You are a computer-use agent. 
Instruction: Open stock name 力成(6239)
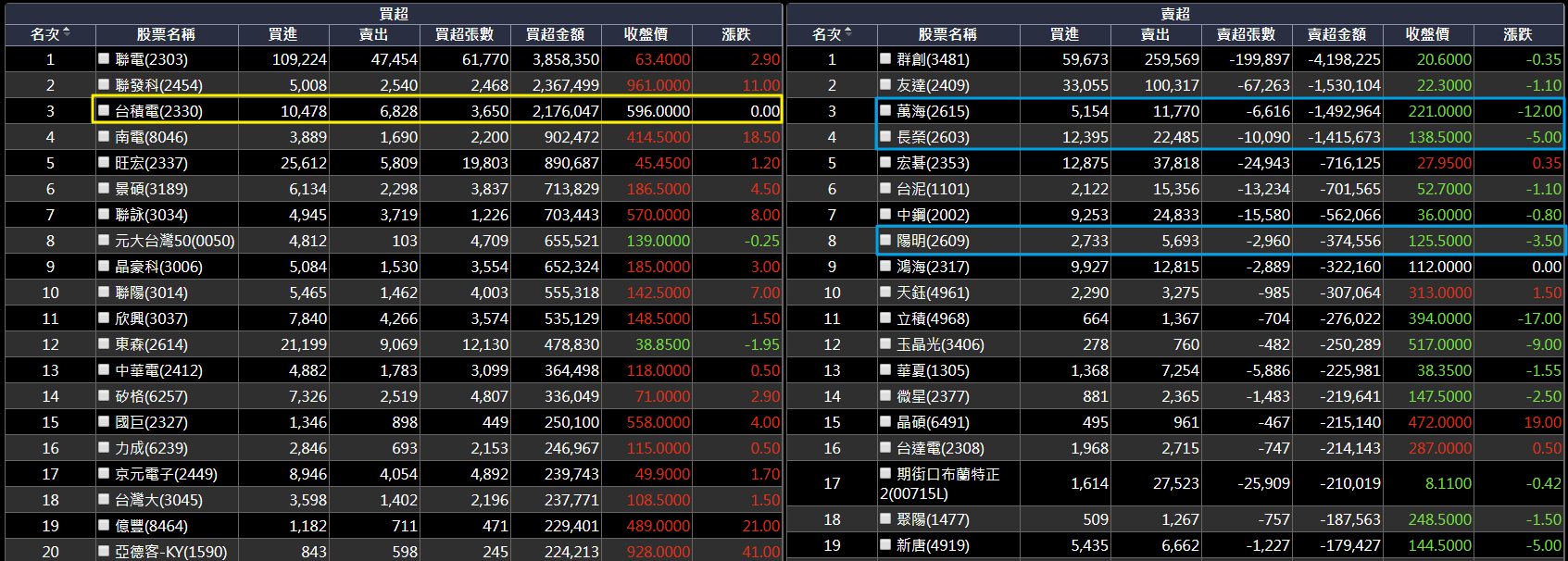point(151,448)
